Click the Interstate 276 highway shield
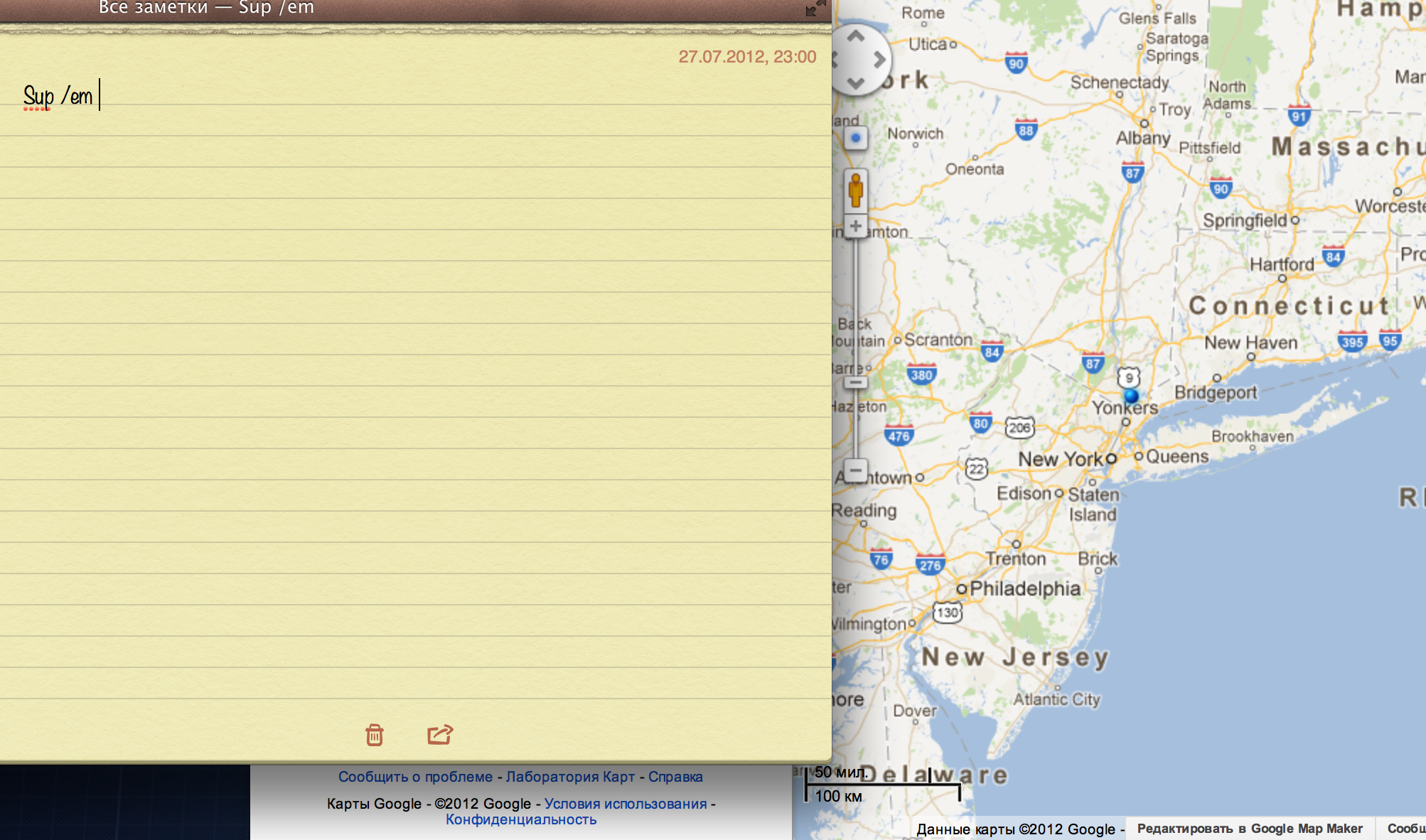Viewport: 1426px width, 840px height. pyautogui.click(x=931, y=565)
